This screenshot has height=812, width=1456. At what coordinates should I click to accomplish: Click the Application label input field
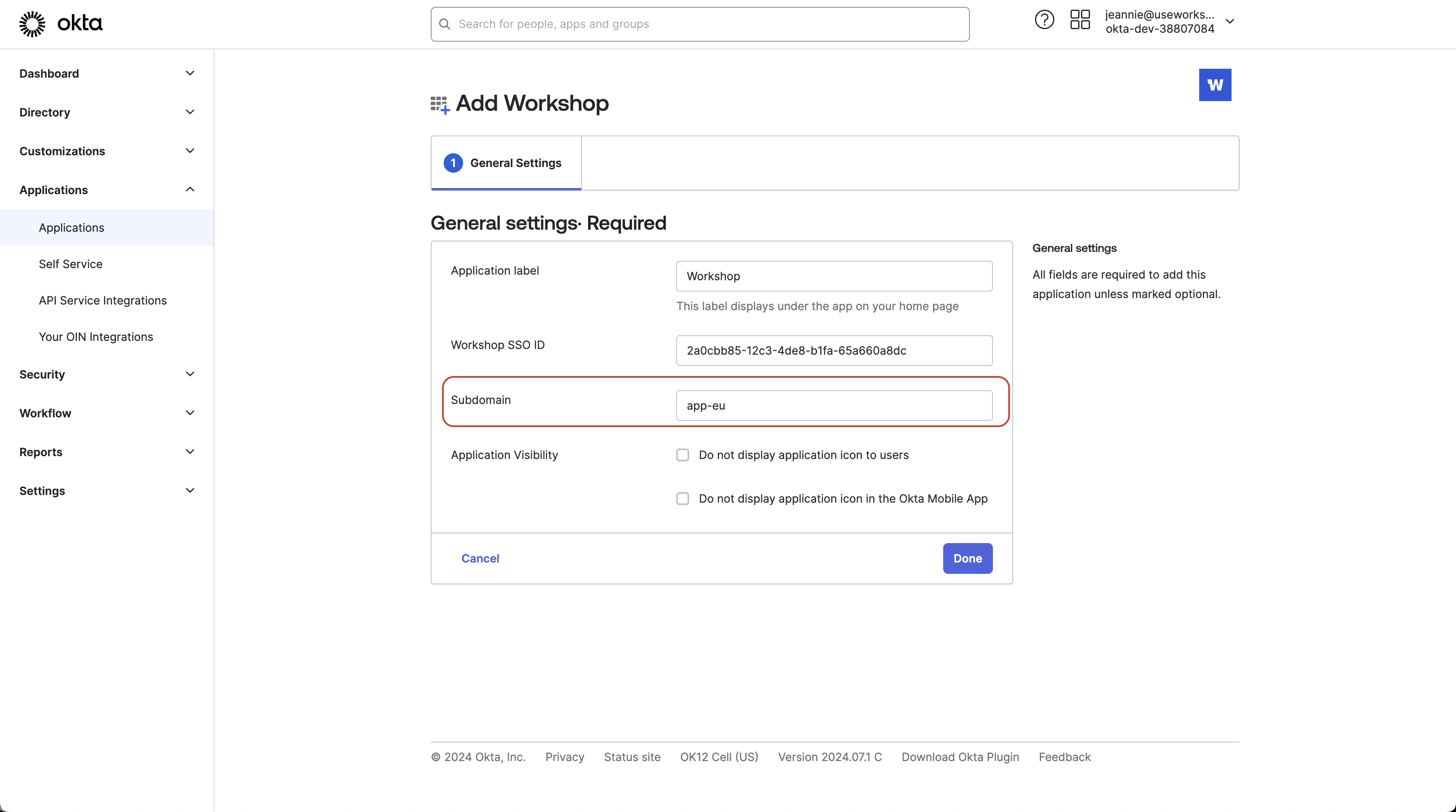coord(834,276)
